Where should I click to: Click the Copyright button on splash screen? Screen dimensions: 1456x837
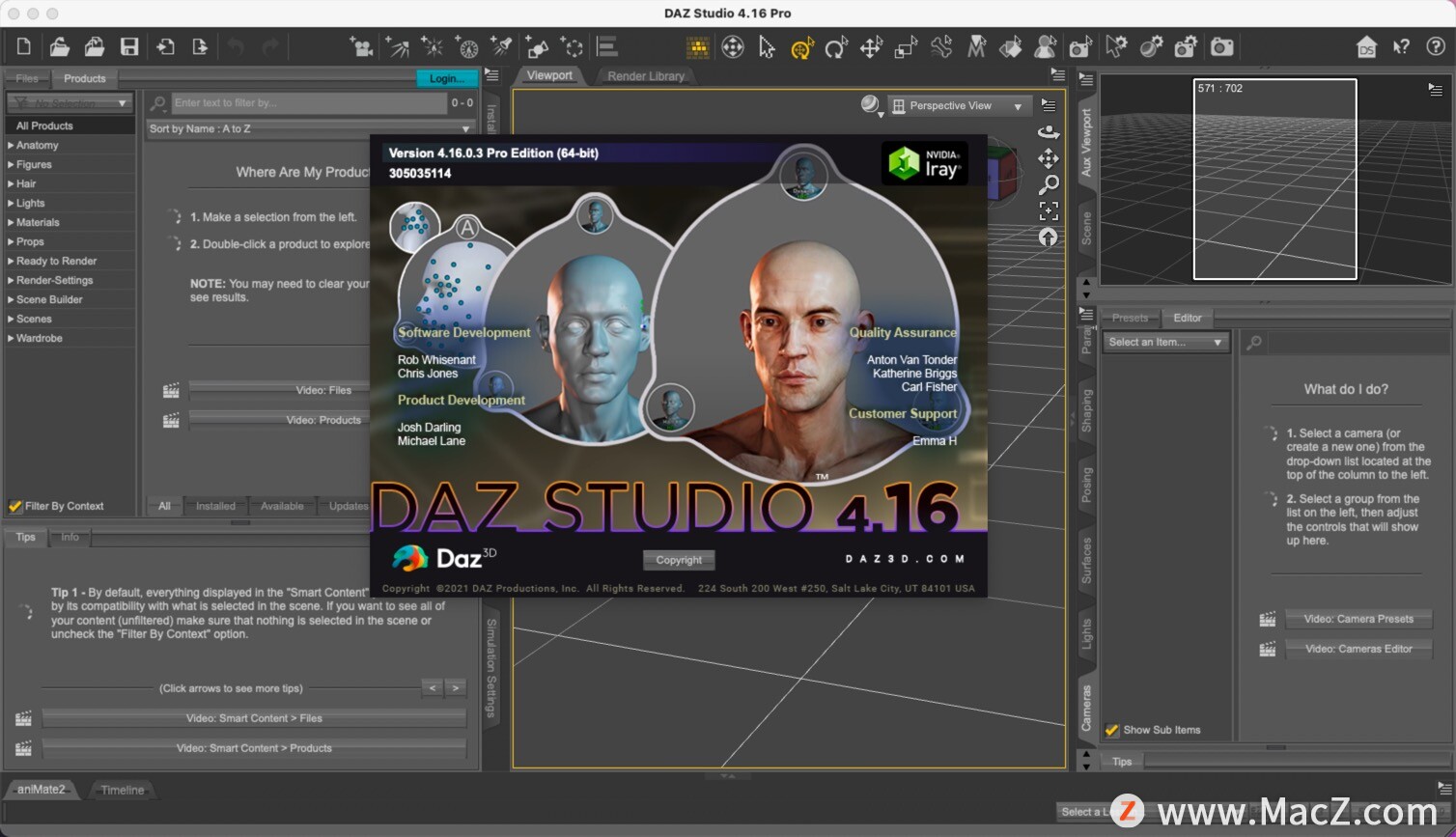point(680,560)
